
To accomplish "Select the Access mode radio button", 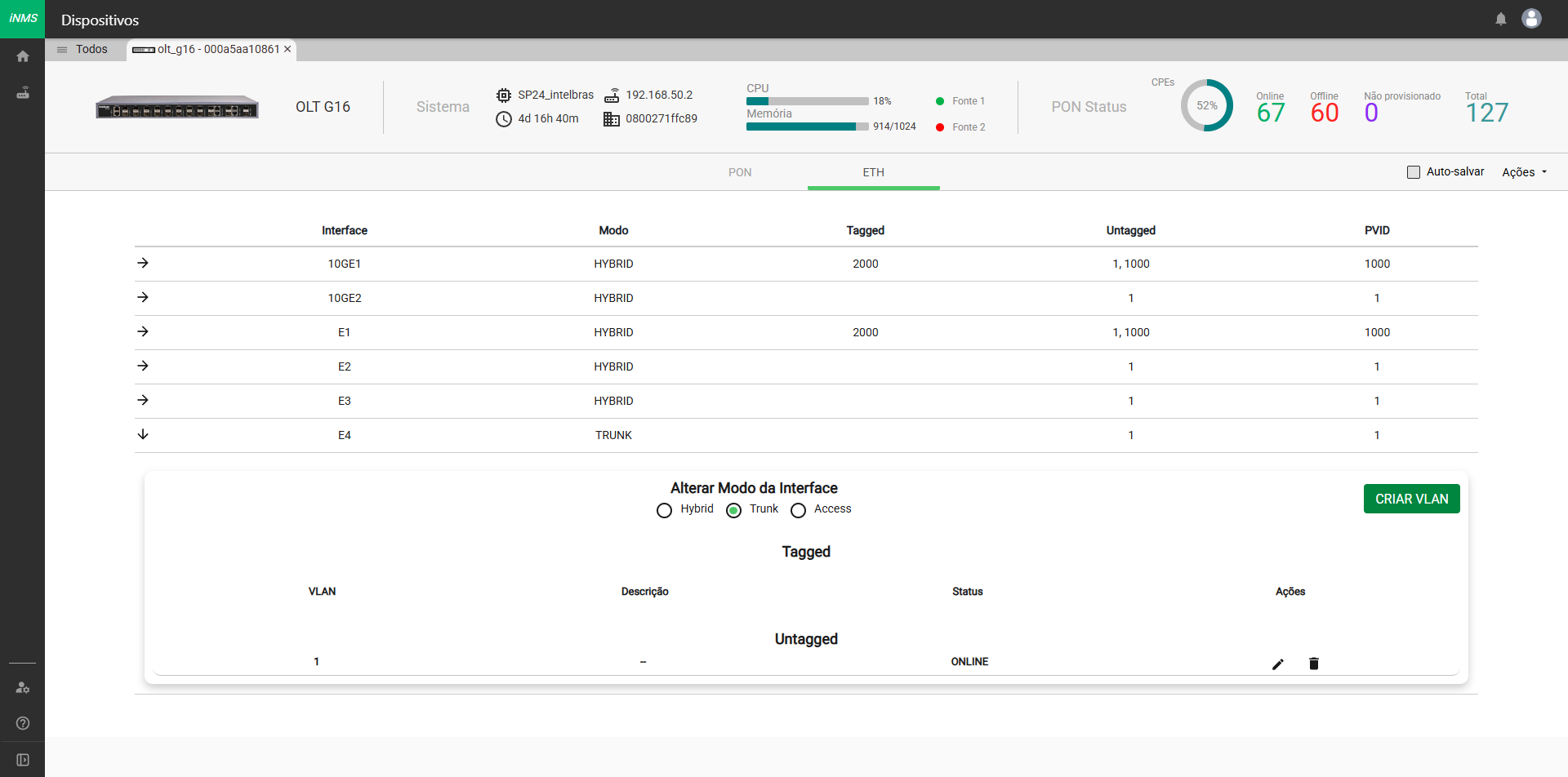I will pyautogui.click(x=798, y=510).
